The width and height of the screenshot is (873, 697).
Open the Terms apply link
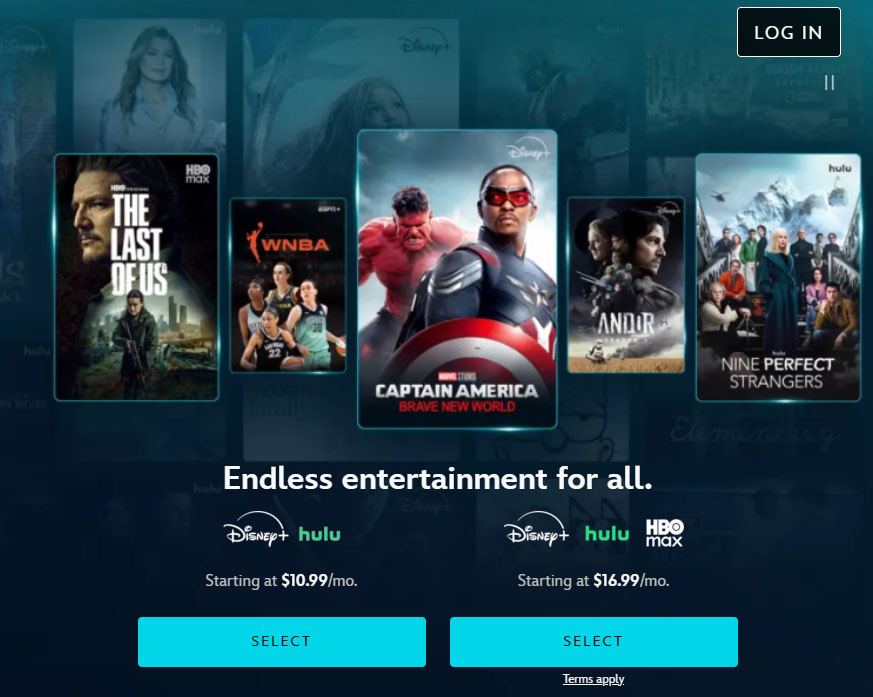pyautogui.click(x=594, y=679)
